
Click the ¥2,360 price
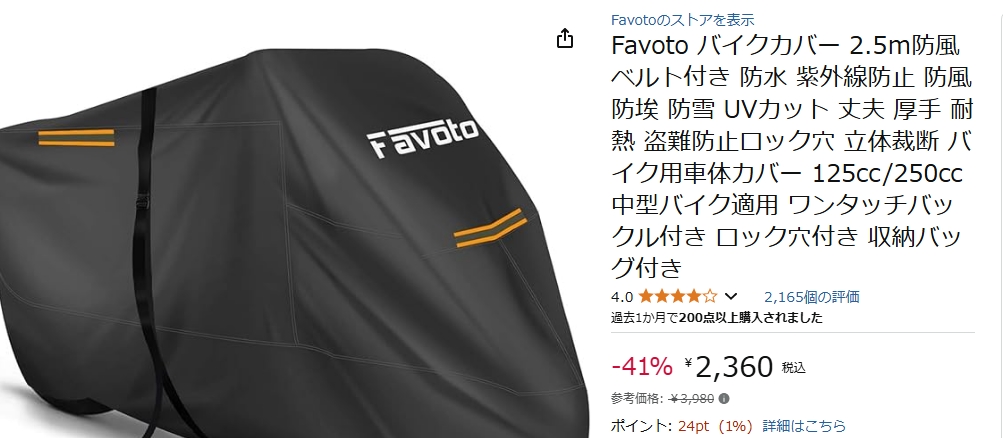[x=729, y=366]
